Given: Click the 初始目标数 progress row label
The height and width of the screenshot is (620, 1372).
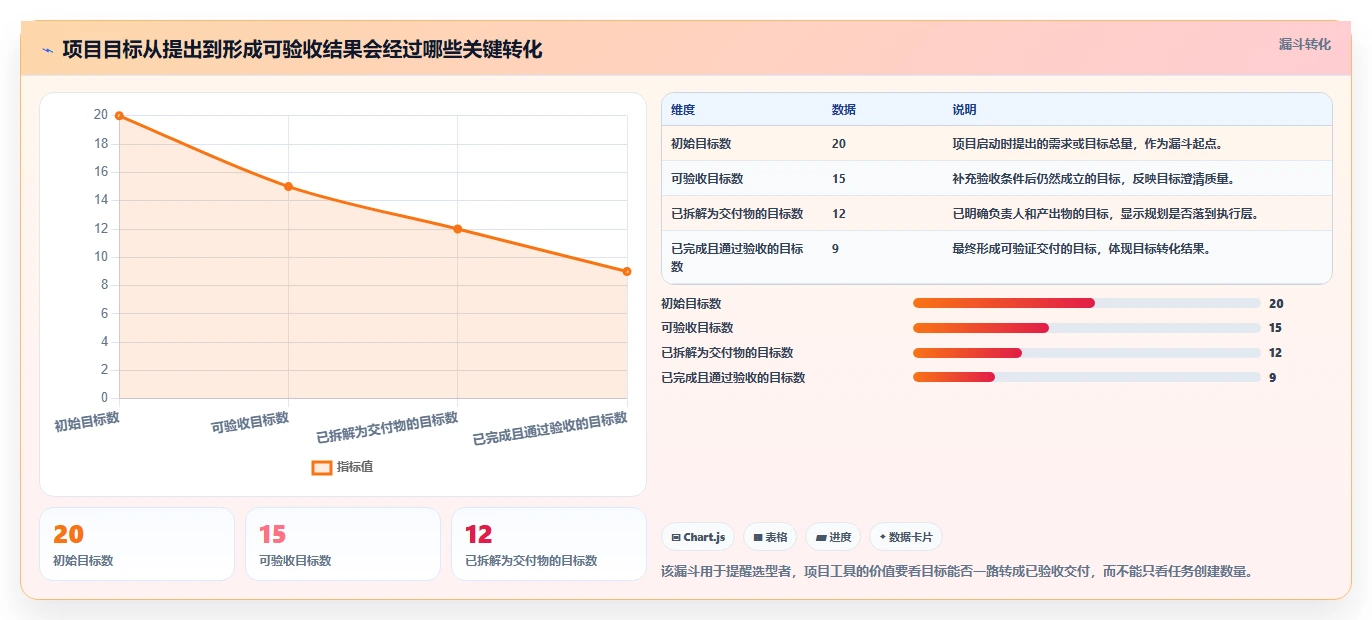Looking at the screenshot, I should (691, 304).
